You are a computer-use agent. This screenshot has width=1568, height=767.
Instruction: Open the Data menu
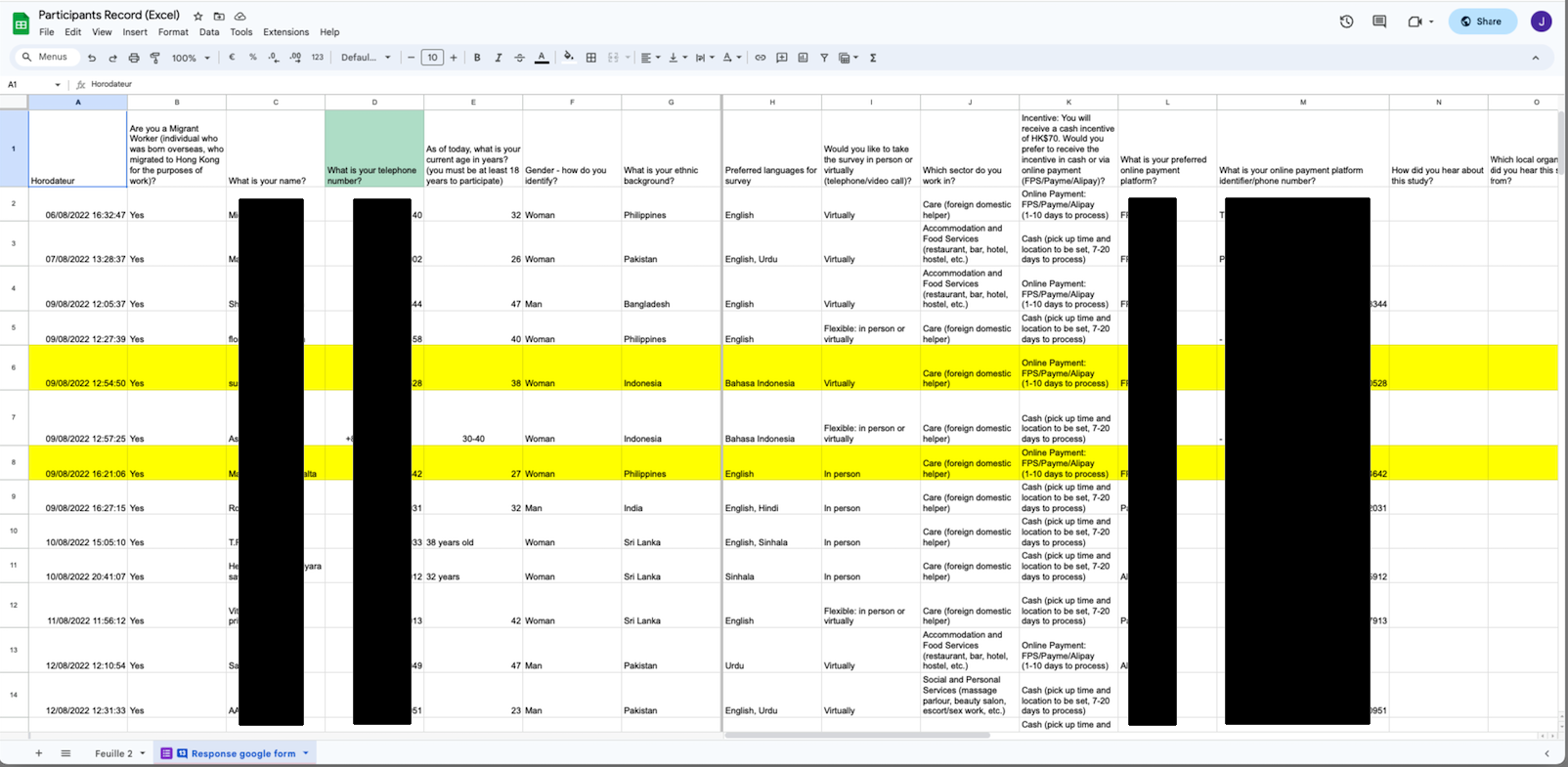pos(209,32)
